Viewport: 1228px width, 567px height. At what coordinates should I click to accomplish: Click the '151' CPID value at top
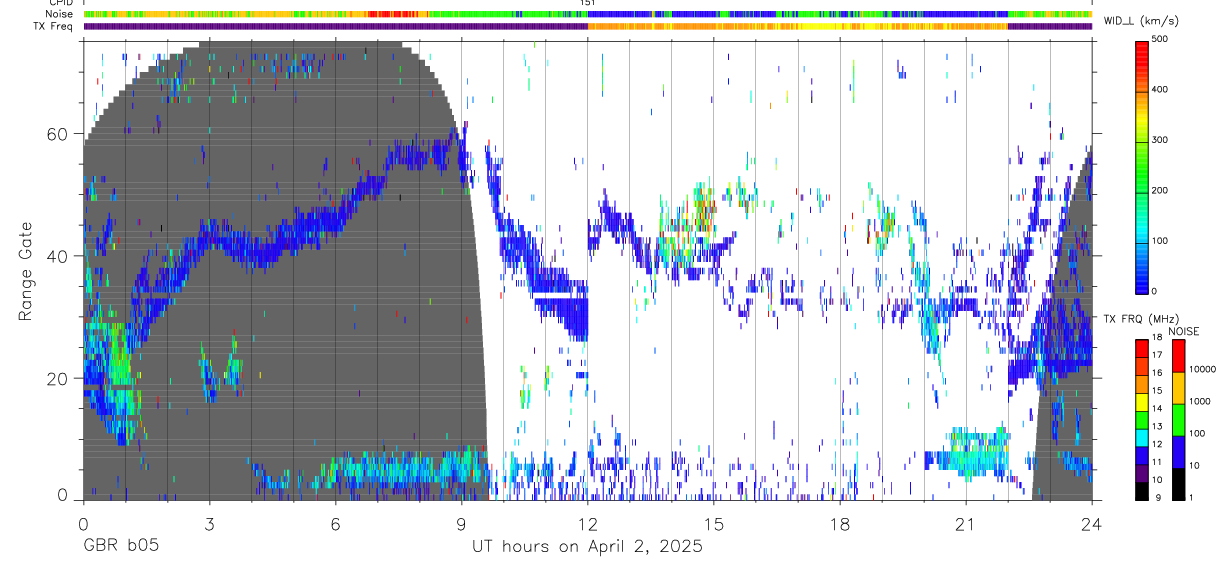pyautogui.click(x=588, y=4)
